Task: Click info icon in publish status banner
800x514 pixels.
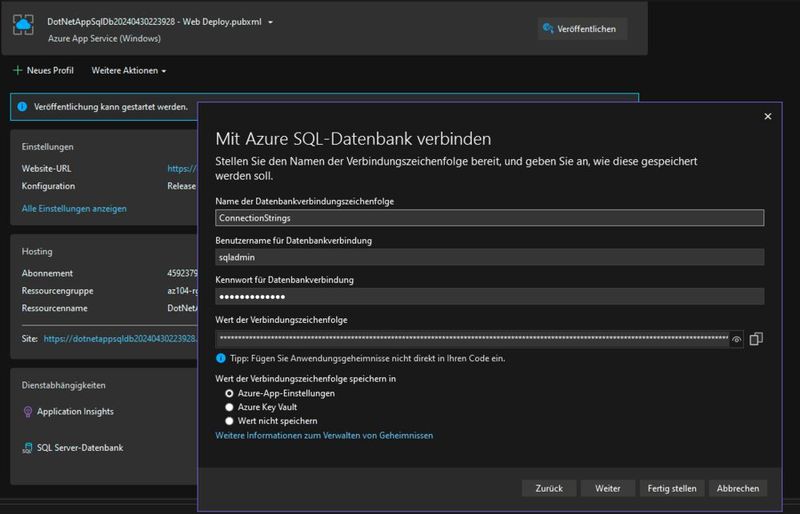Action: [22, 106]
